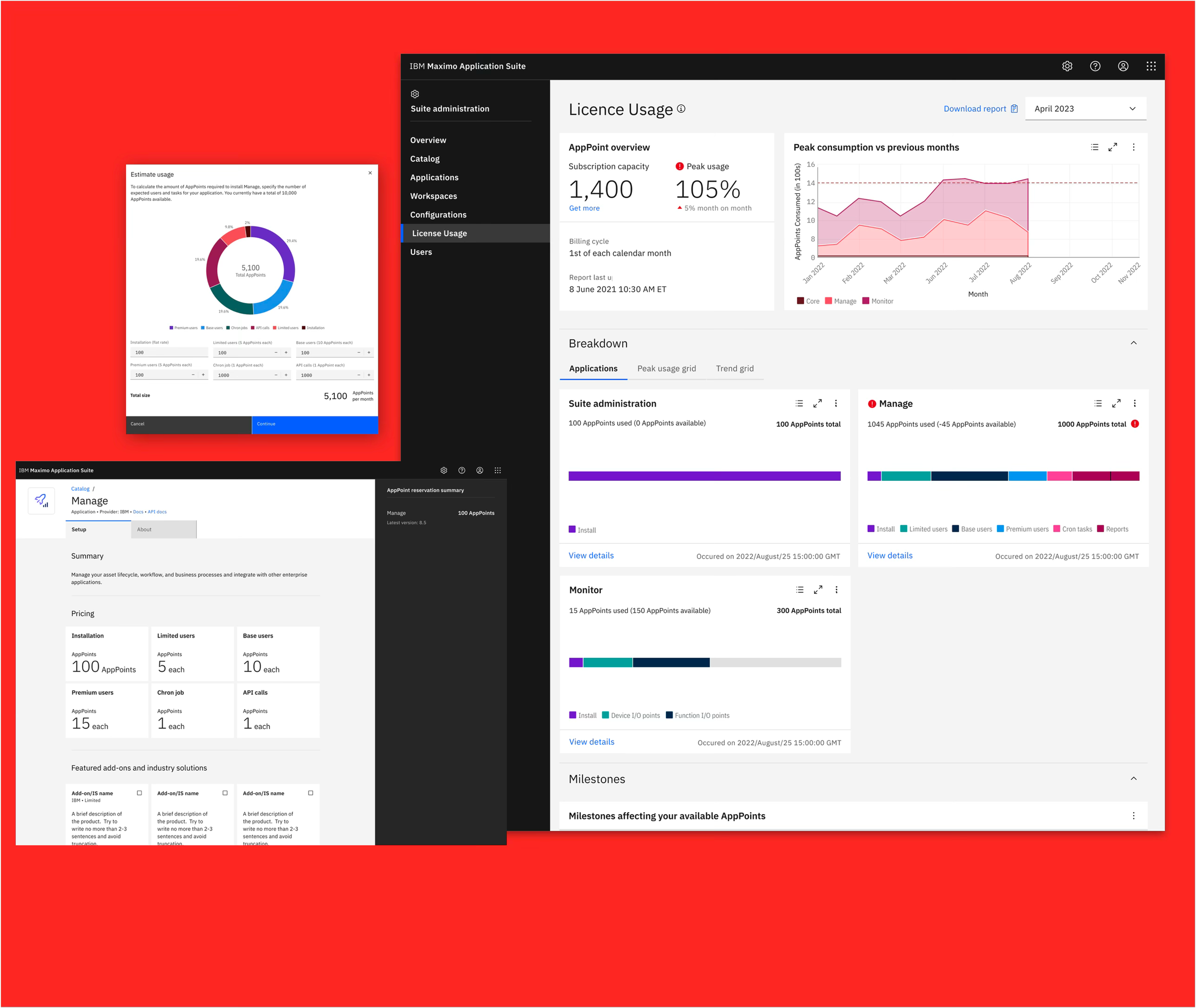
Task: Expand the Peak consumption chart fullscreen icon
Action: [x=1113, y=147]
